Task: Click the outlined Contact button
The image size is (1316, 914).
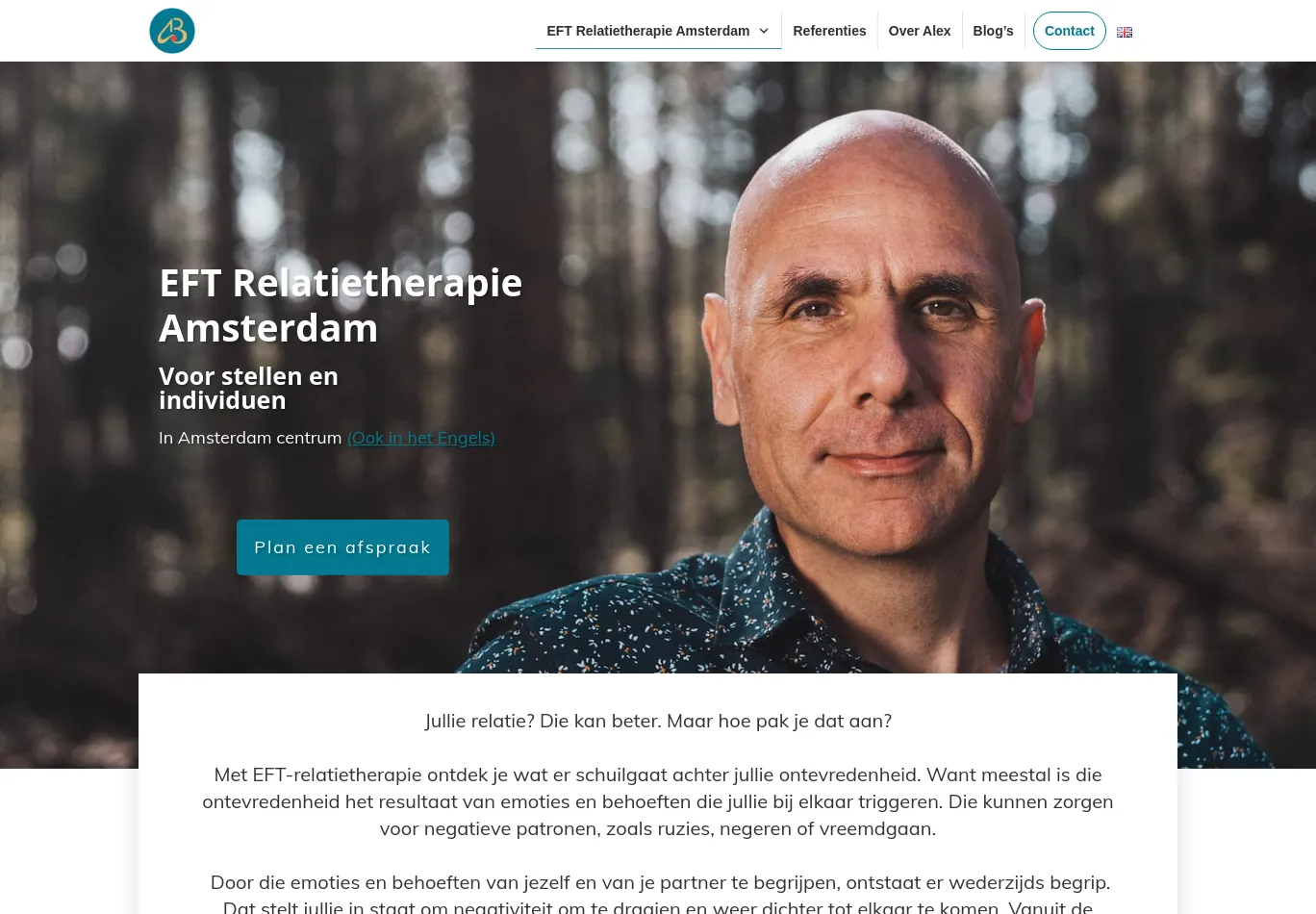Action: 1070,31
